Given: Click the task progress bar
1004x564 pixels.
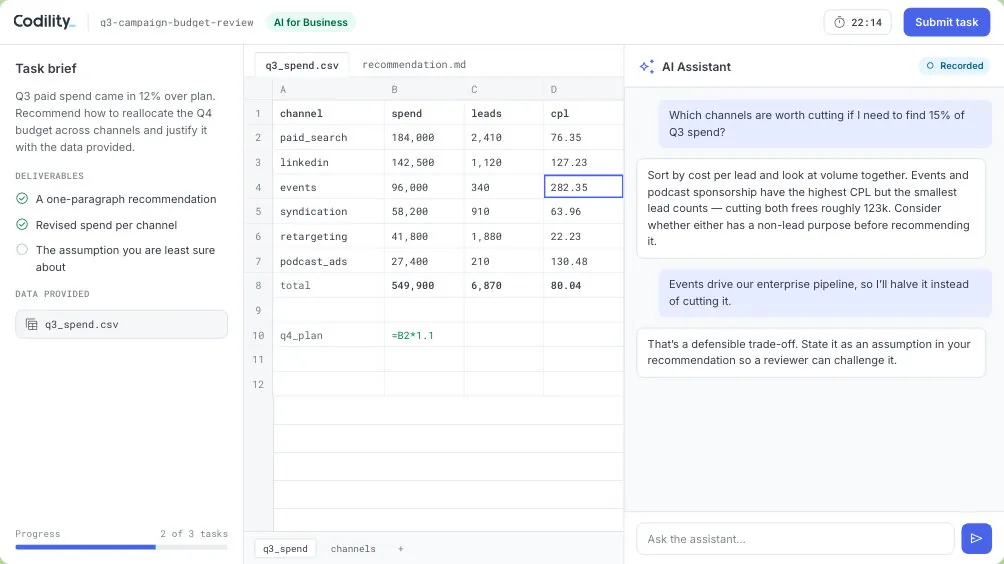Looking at the screenshot, I should pyautogui.click(x=121, y=547).
